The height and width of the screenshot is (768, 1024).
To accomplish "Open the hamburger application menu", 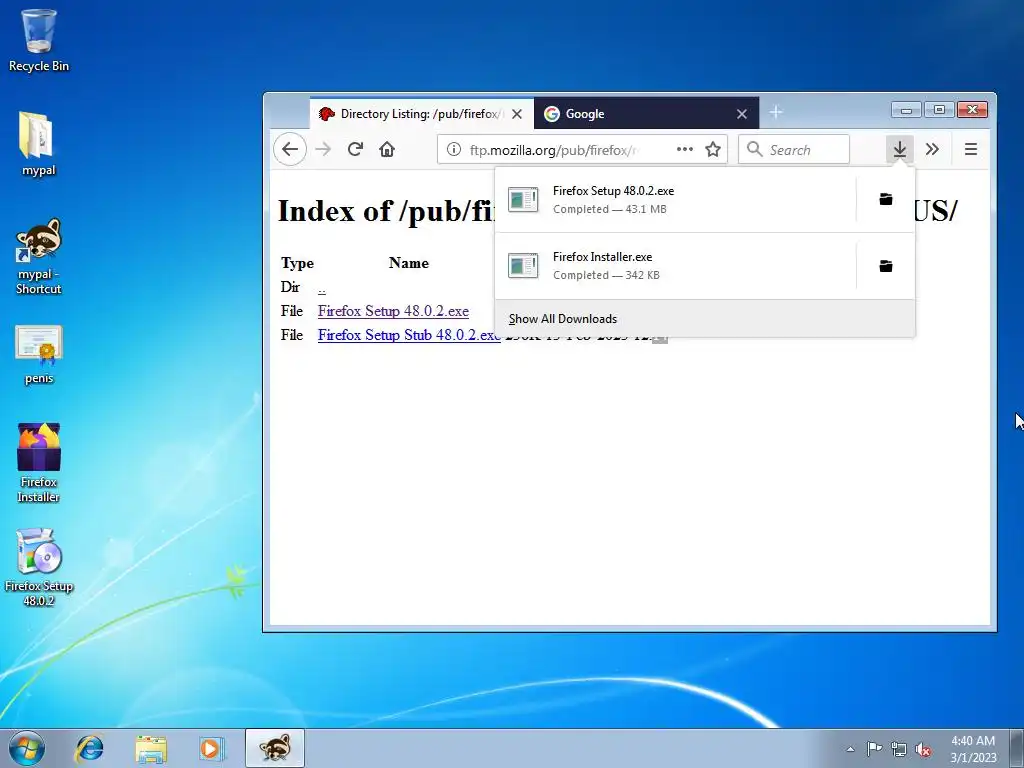I will (970, 150).
